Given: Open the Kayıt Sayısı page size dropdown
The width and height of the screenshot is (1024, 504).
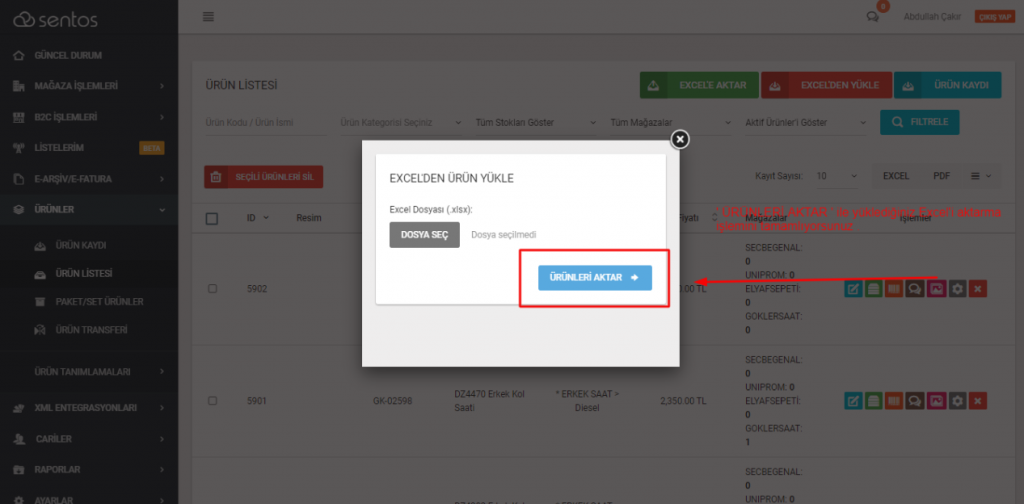Looking at the screenshot, I should point(836,176).
